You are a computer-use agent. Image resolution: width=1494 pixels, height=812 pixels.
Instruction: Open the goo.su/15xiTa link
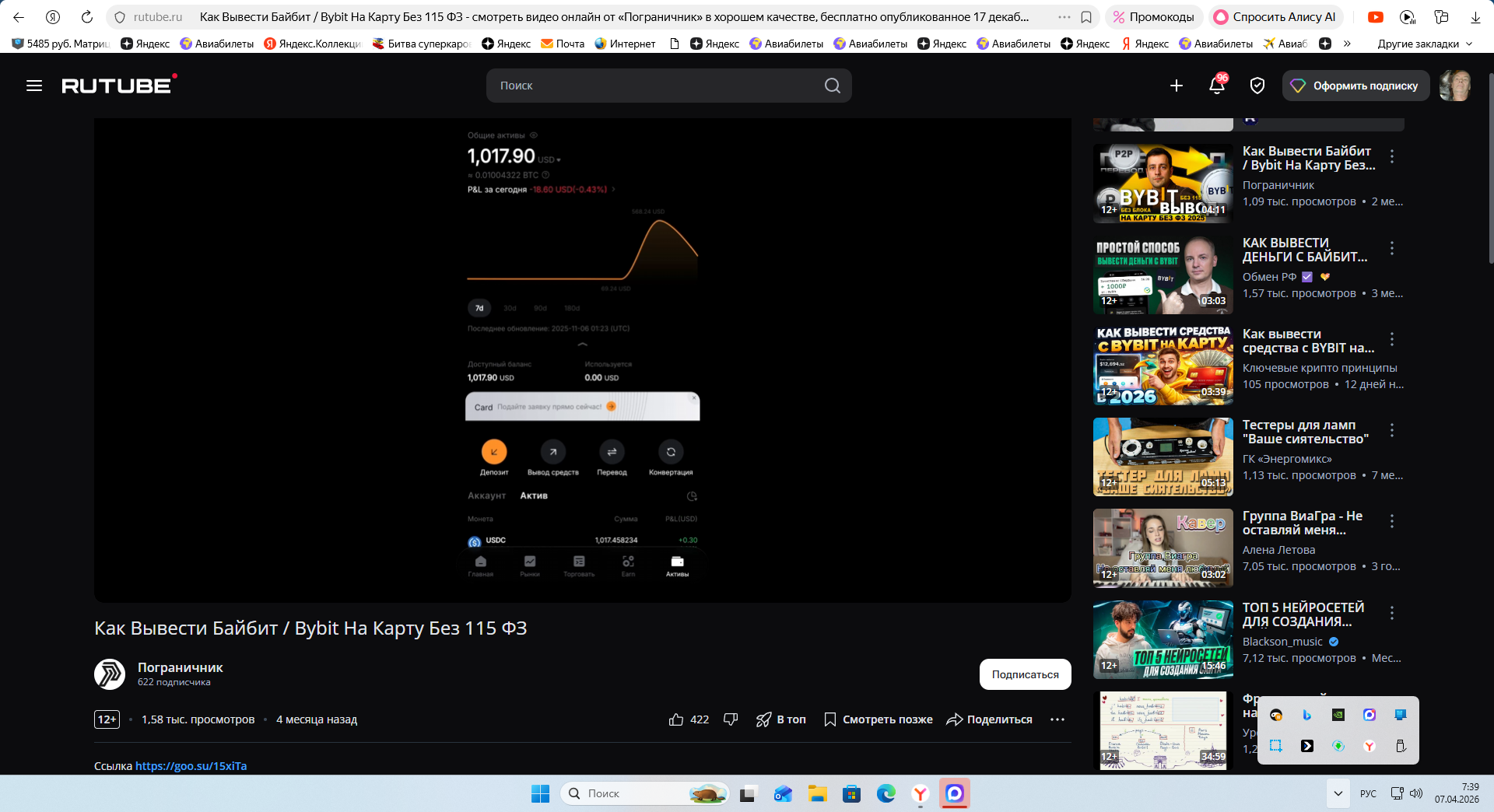pos(191,766)
